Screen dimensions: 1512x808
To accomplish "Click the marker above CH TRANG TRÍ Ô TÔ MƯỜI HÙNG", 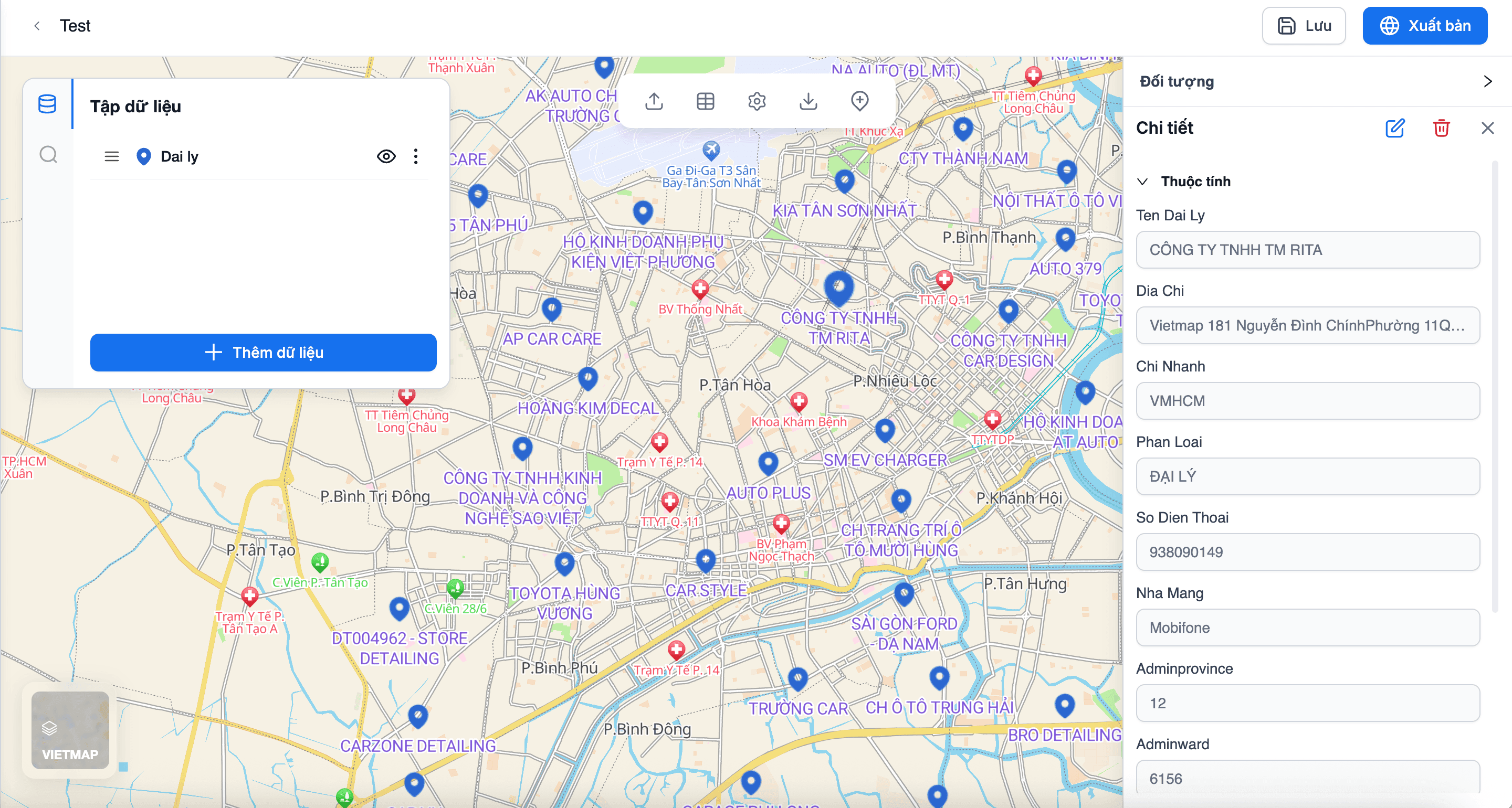I will (901, 500).
